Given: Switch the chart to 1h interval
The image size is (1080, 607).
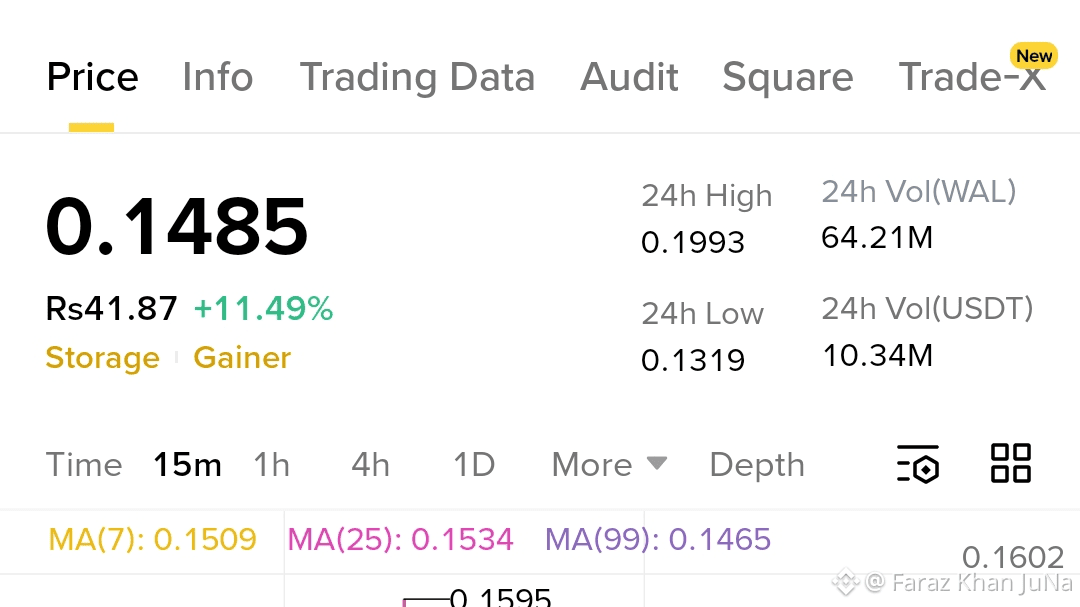Looking at the screenshot, I should [x=271, y=465].
